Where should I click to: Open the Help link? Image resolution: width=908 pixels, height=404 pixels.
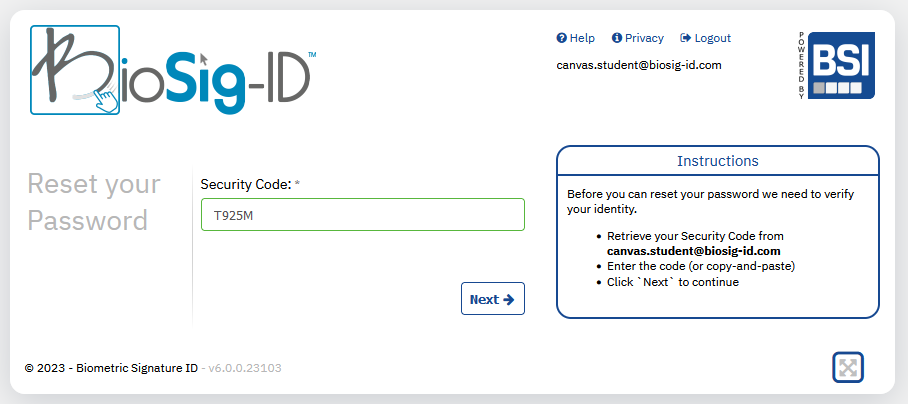[x=576, y=38]
